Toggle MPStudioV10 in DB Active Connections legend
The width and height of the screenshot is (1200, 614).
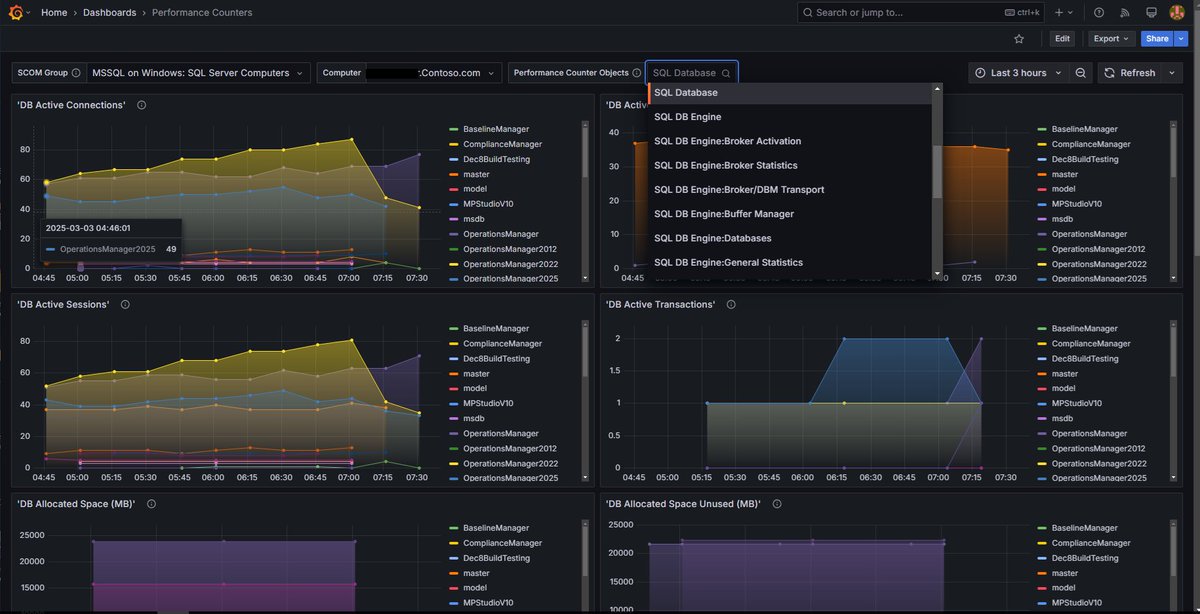coord(488,204)
